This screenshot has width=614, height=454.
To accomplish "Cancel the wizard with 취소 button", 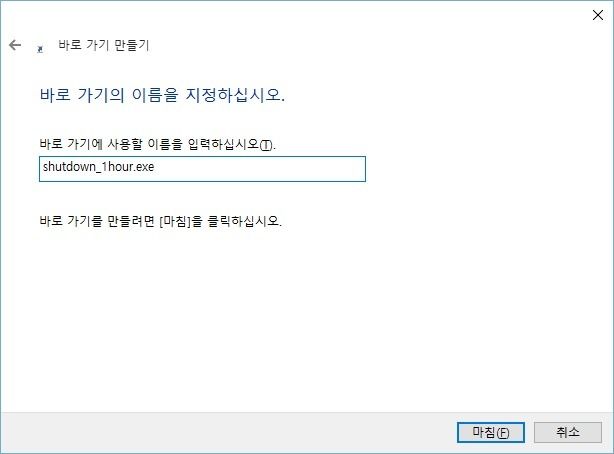I will click(x=568, y=432).
